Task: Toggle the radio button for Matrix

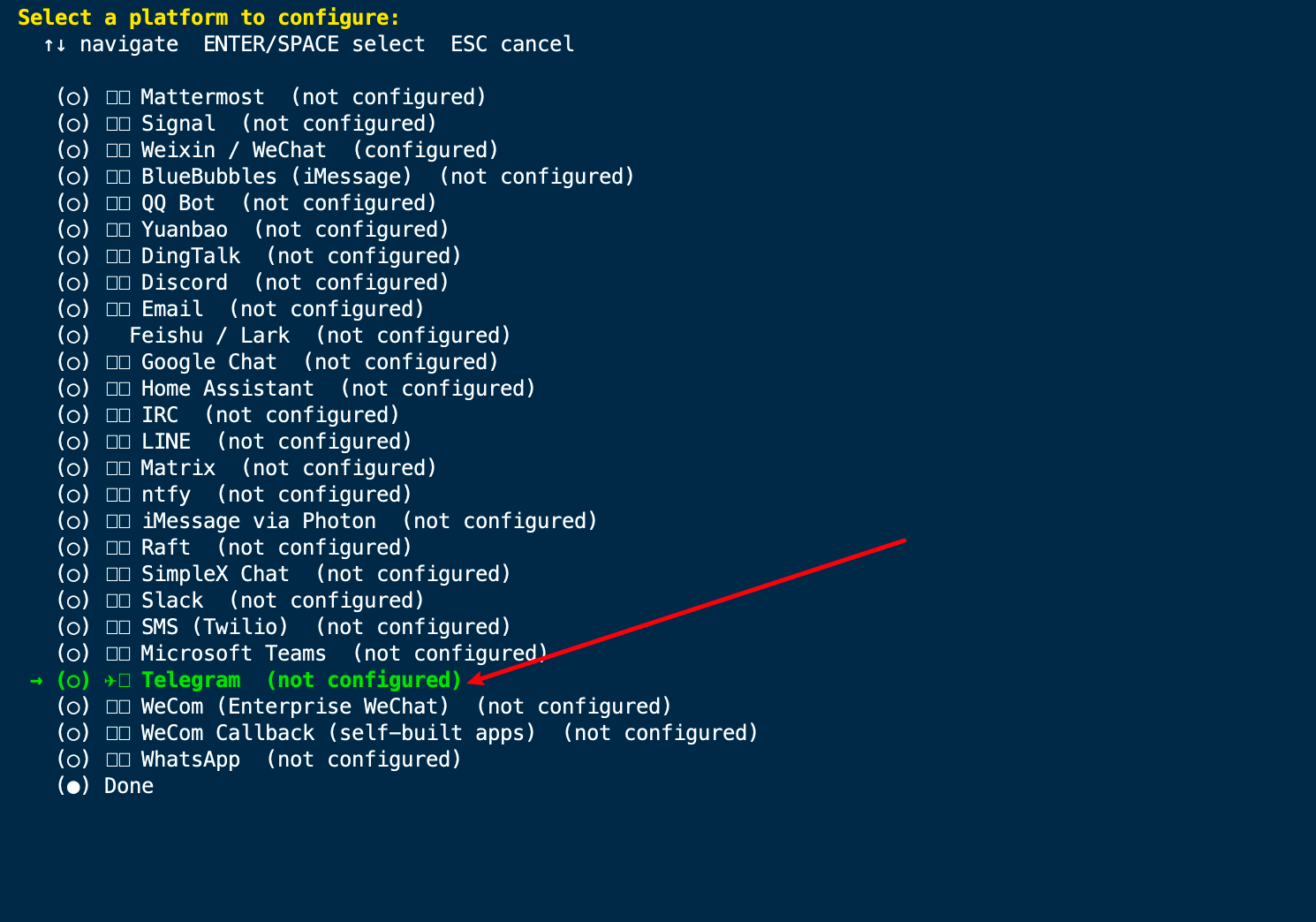Action: (x=73, y=468)
